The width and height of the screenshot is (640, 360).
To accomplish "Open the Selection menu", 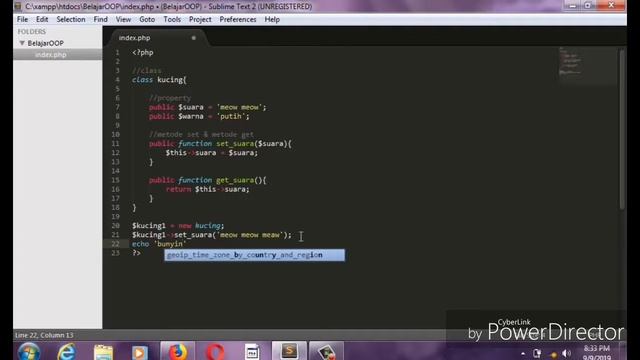I will (x=71, y=19).
